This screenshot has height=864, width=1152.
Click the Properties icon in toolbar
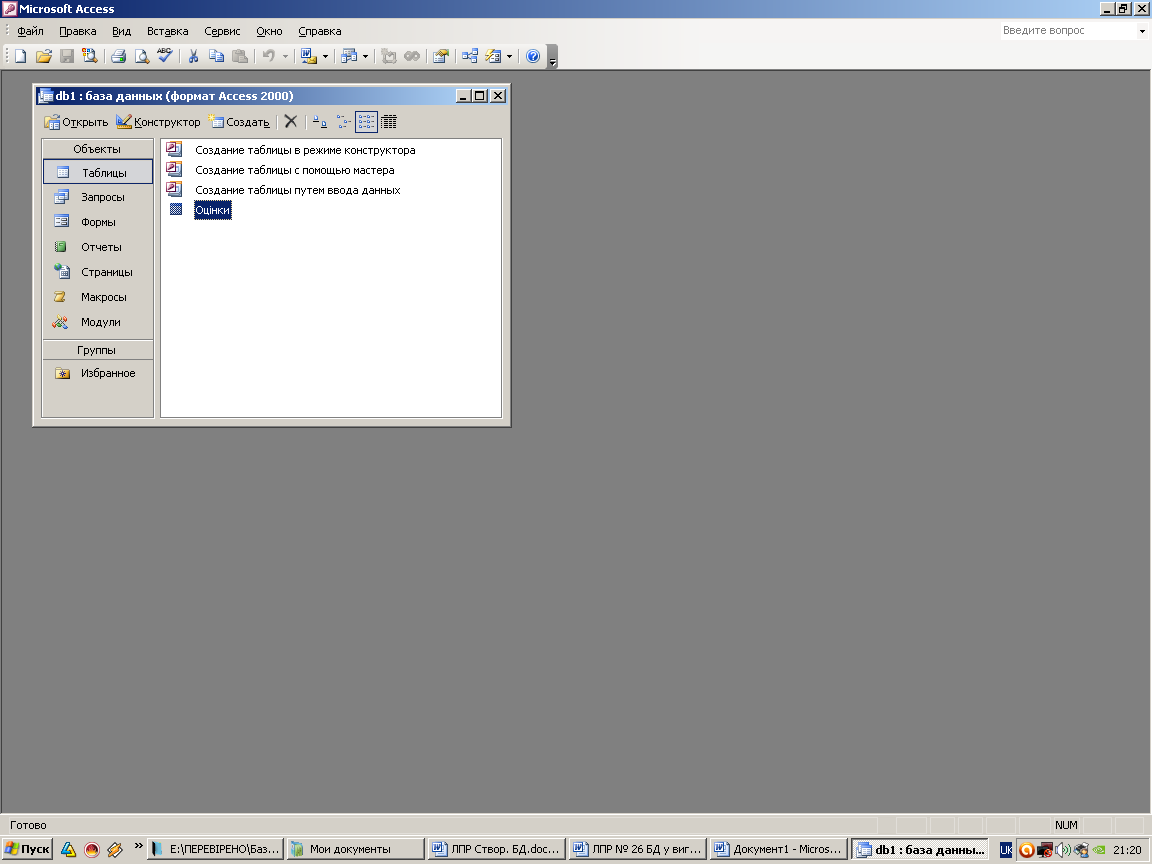click(441, 56)
